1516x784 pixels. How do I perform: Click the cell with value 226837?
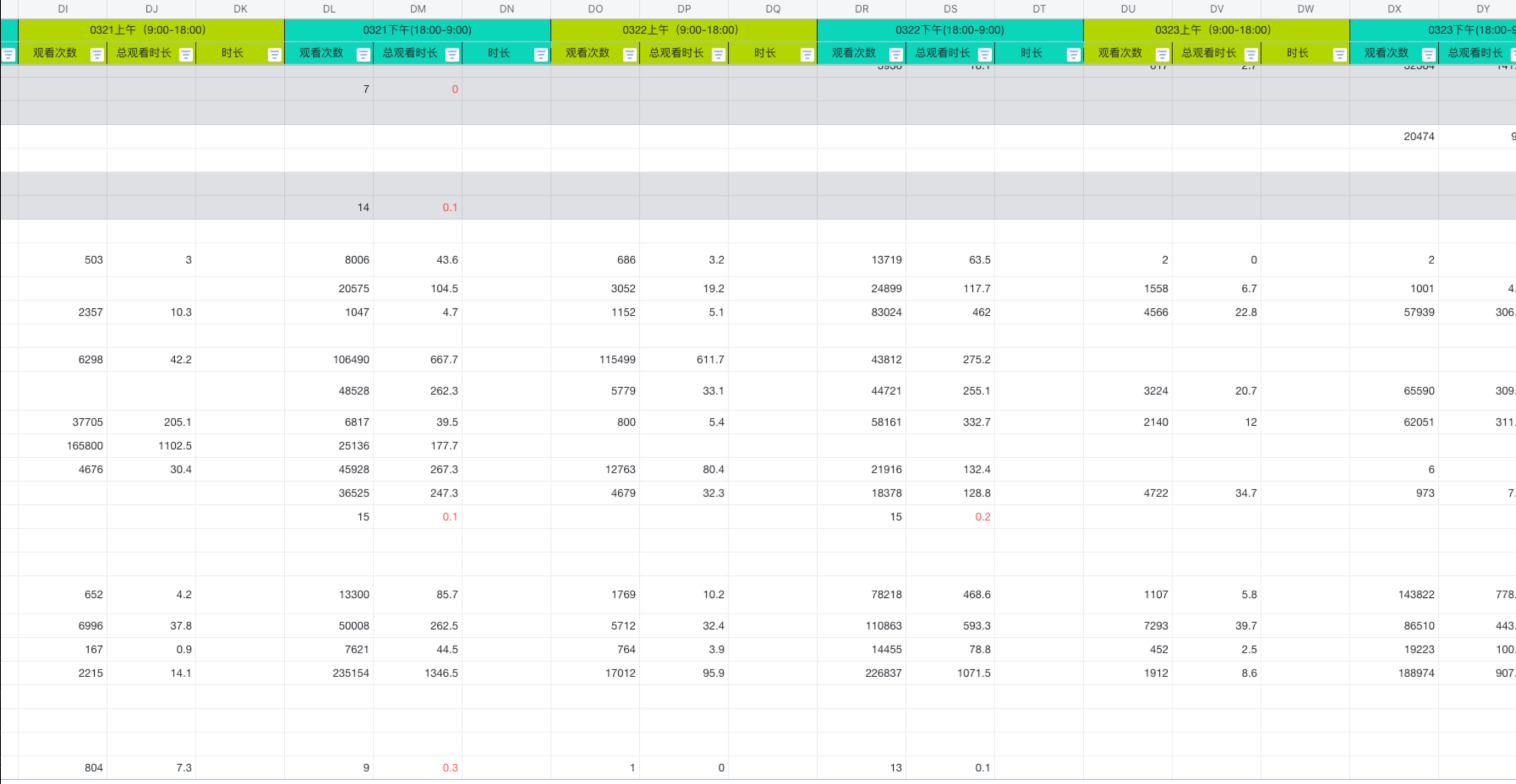861,673
